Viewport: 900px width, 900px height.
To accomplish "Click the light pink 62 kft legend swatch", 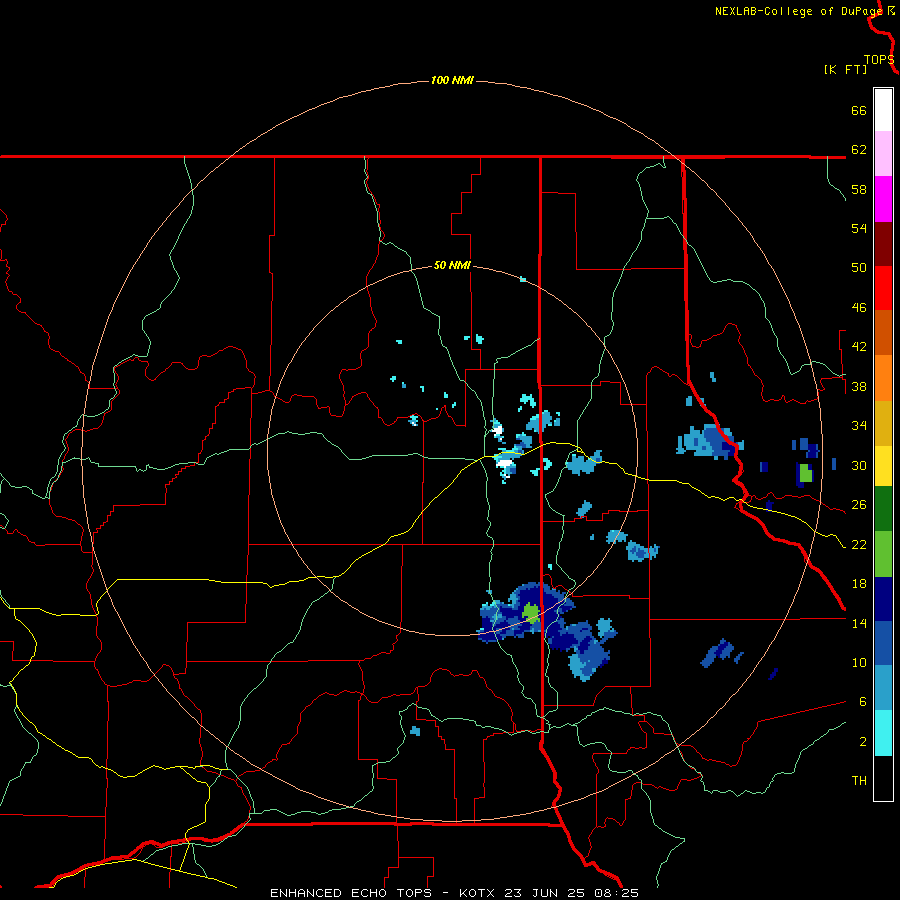I will 883,154.
